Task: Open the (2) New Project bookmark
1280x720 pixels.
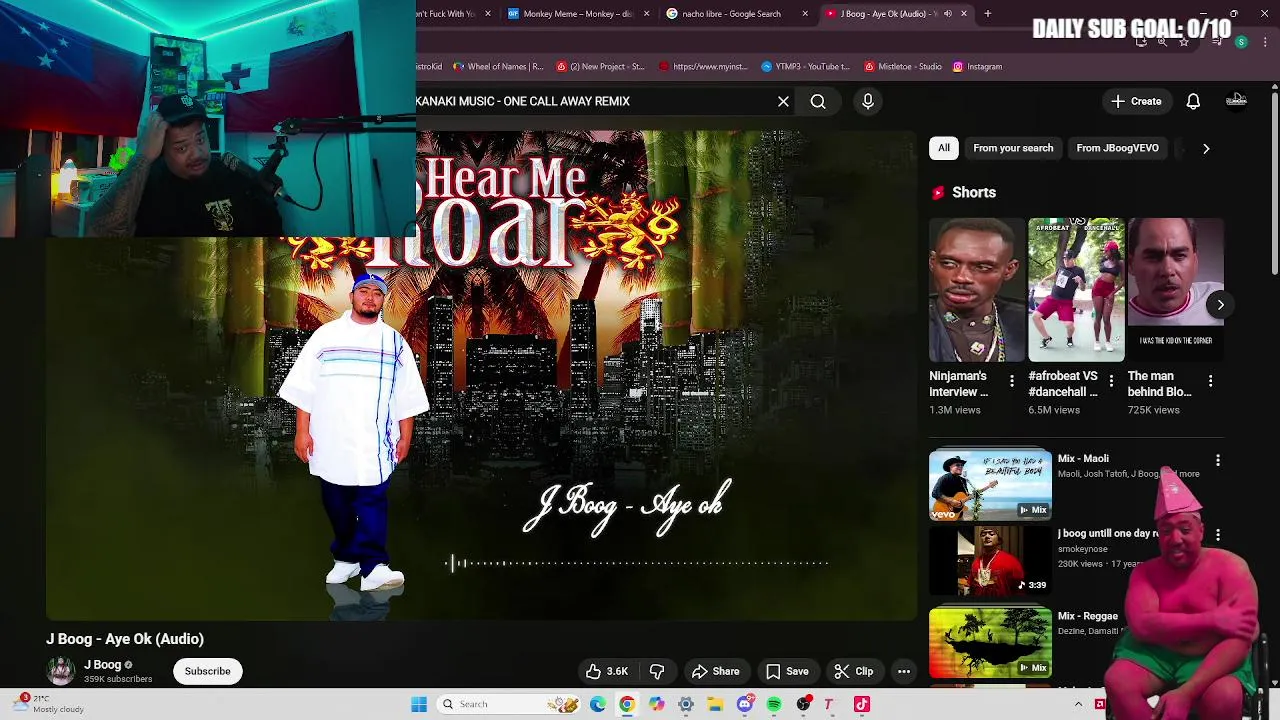Action: click(x=600, y=66)
